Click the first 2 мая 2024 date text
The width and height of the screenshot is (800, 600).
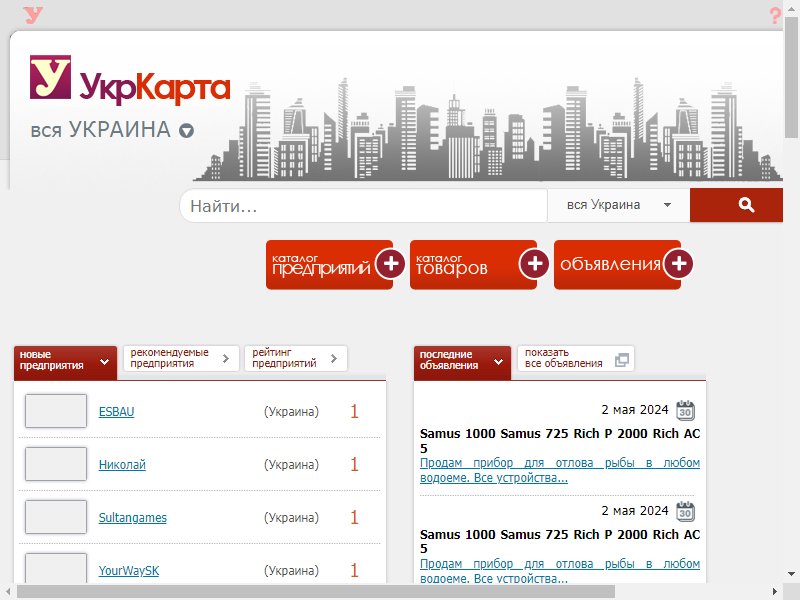635,410
